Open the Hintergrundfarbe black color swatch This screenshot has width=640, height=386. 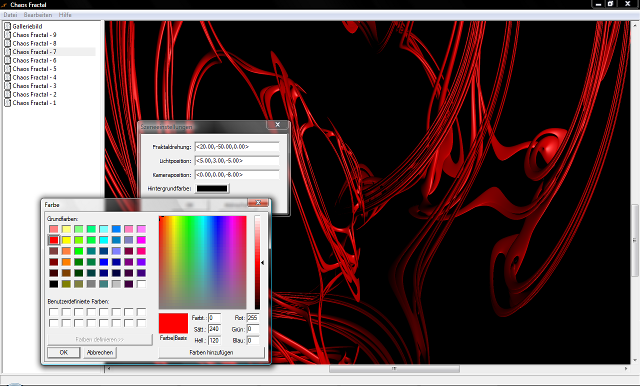(212, 189)
